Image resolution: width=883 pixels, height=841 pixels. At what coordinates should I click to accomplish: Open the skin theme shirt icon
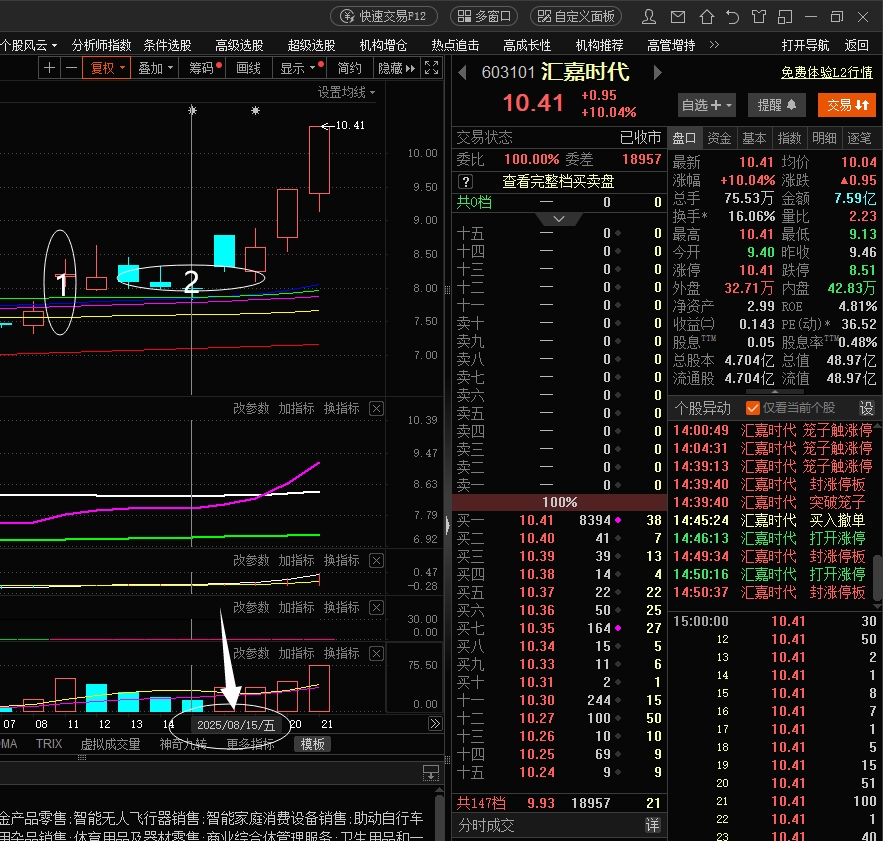(x=759, y=16)
